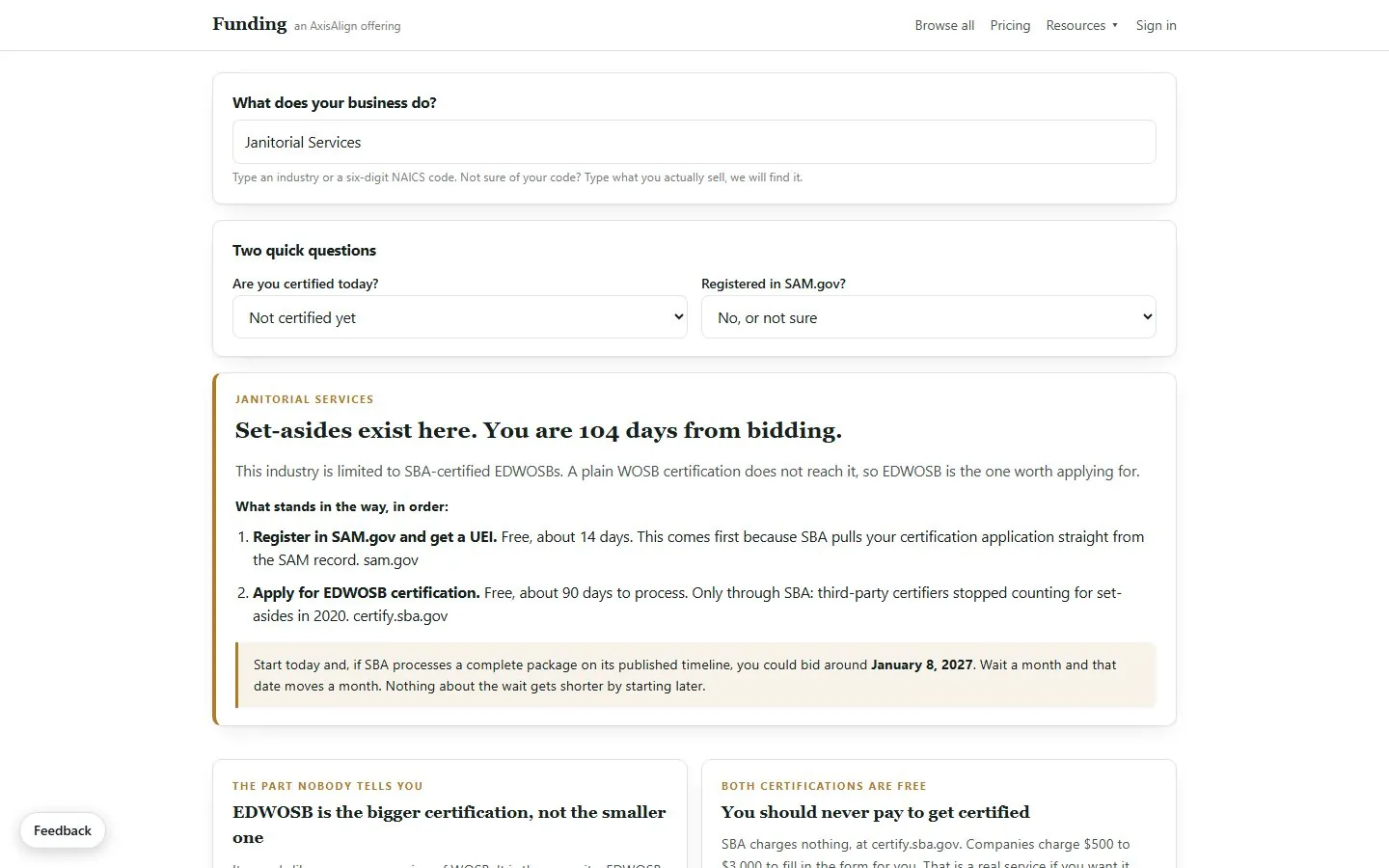Click the 'January 8, 2027' date

point(921,665)
